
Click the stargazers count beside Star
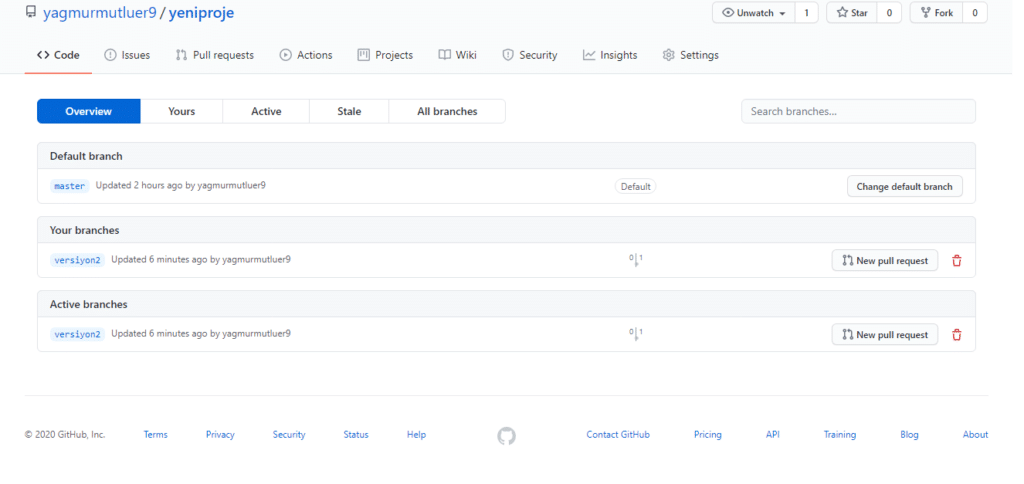pos(889,13)
